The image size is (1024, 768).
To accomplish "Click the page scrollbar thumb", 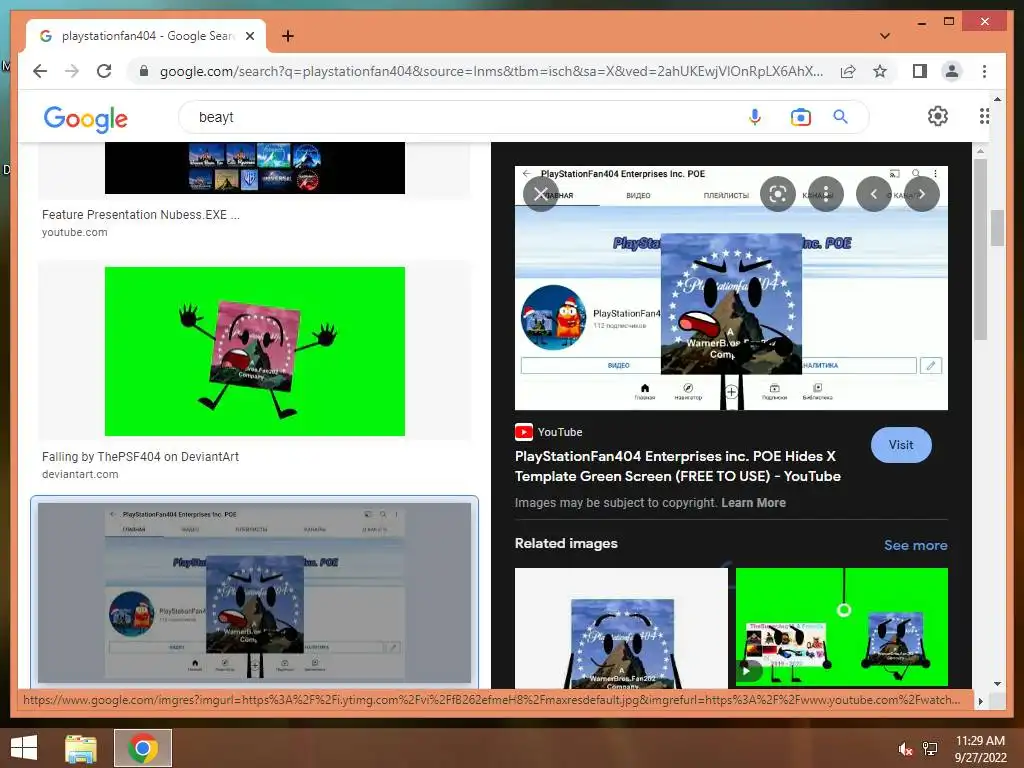I will tap(997, 227).
